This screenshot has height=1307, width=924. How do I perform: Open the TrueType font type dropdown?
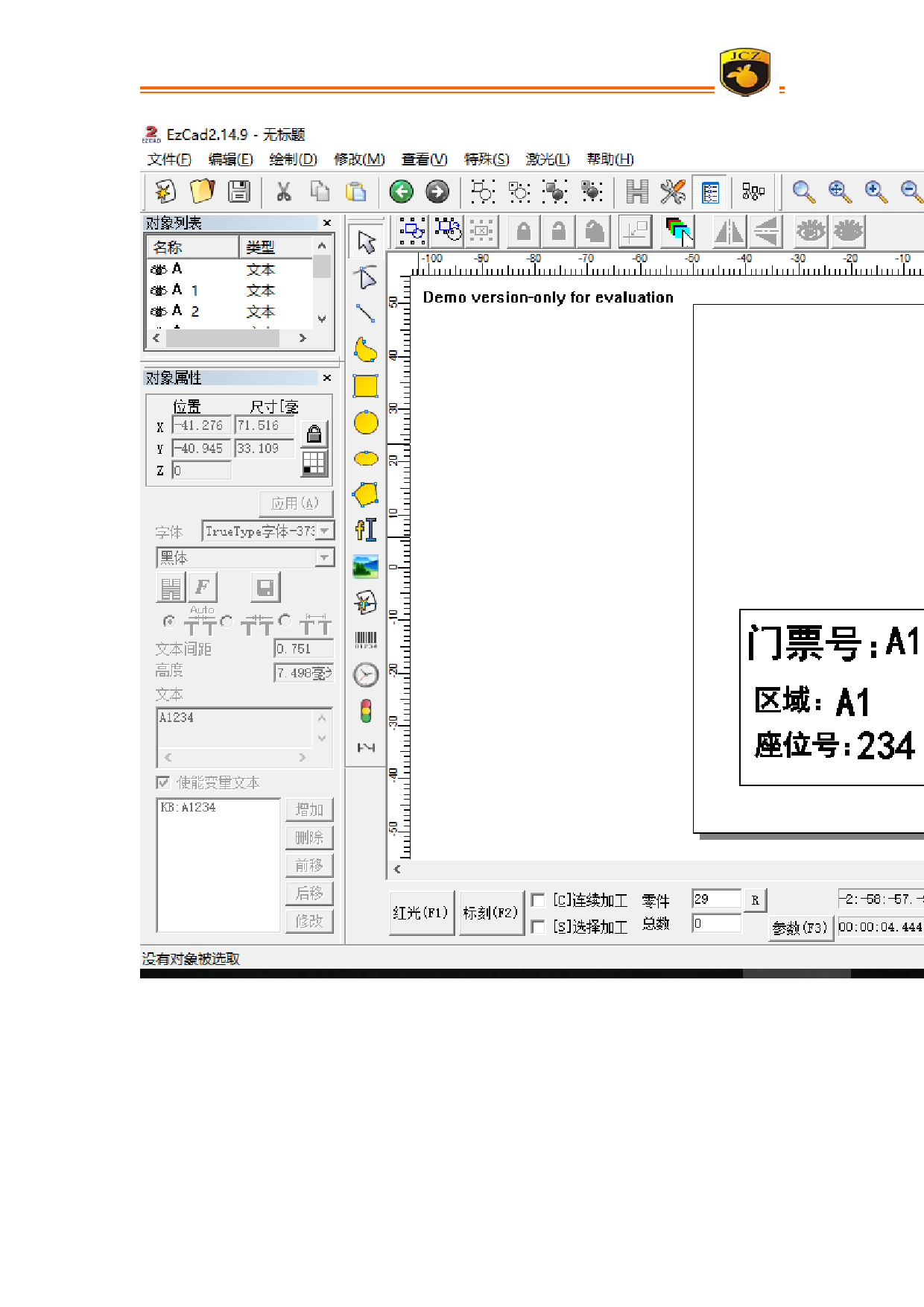point(326,531)
